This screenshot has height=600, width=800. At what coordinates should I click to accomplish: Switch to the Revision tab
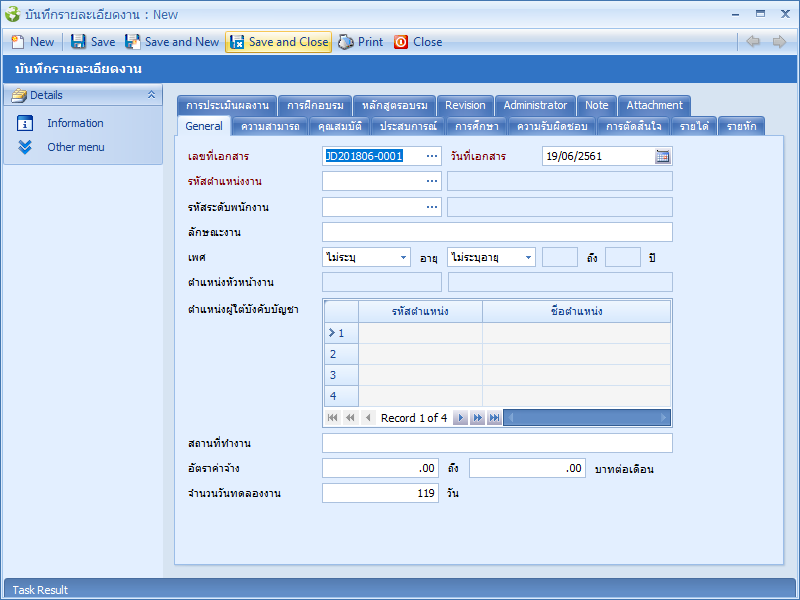465,106
